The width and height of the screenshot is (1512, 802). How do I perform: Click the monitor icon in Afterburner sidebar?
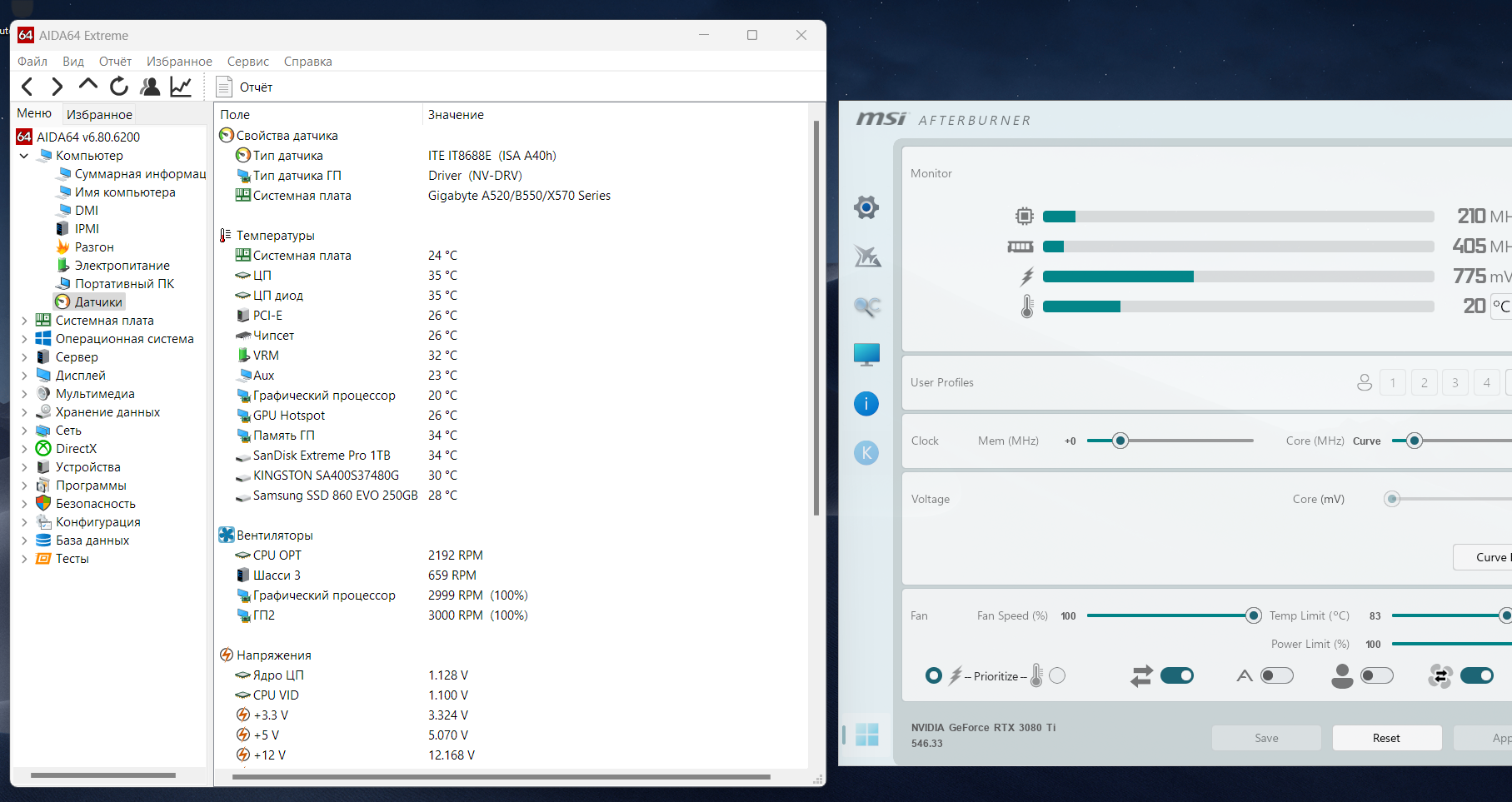click(x=866, y=355)
